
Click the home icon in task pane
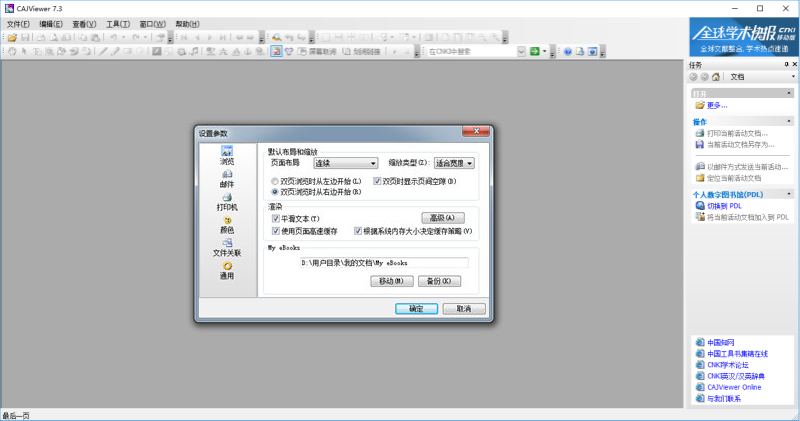(x=716, y=76)
